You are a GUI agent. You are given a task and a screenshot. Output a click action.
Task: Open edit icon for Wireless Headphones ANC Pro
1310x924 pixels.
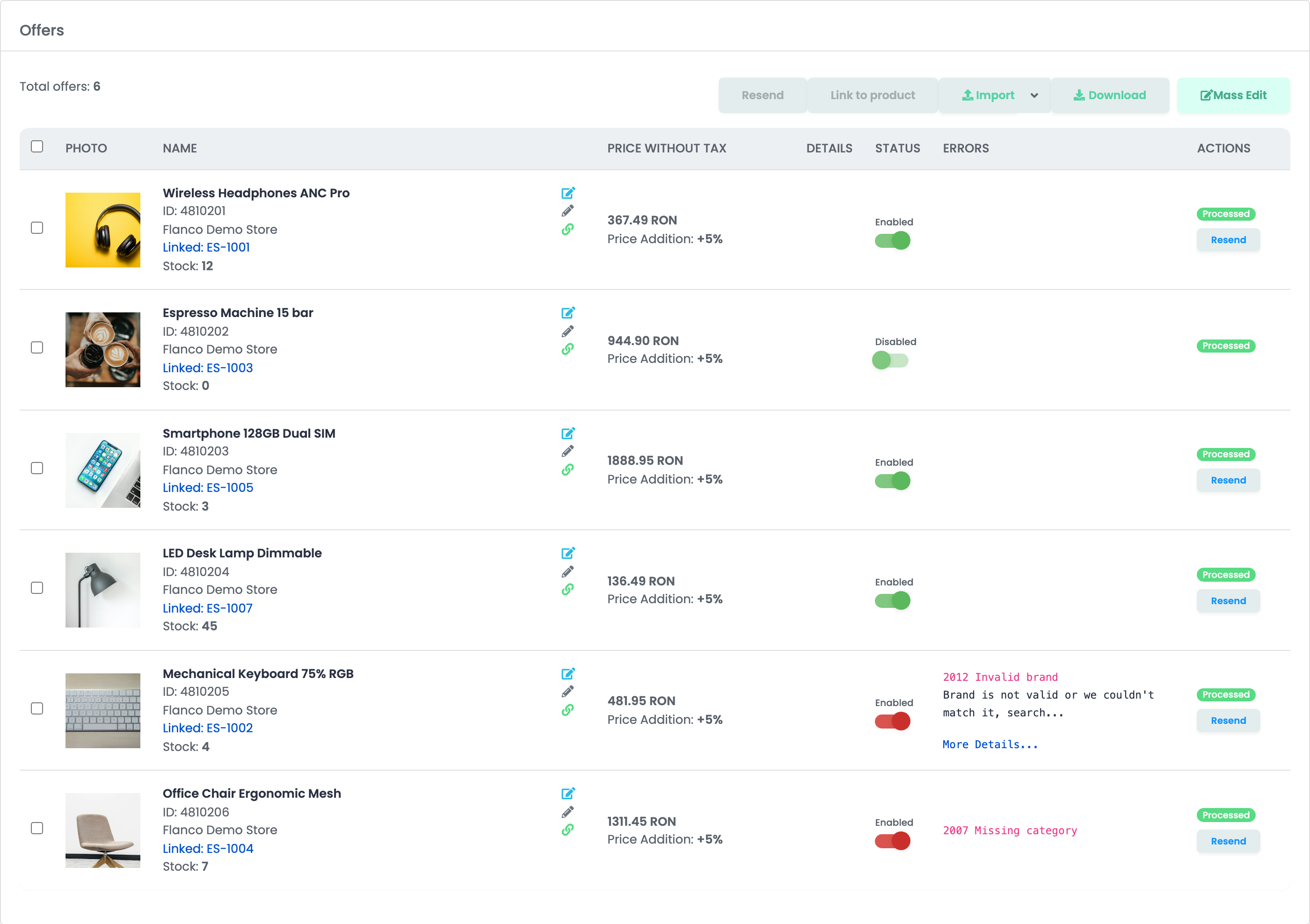(568, 193)
